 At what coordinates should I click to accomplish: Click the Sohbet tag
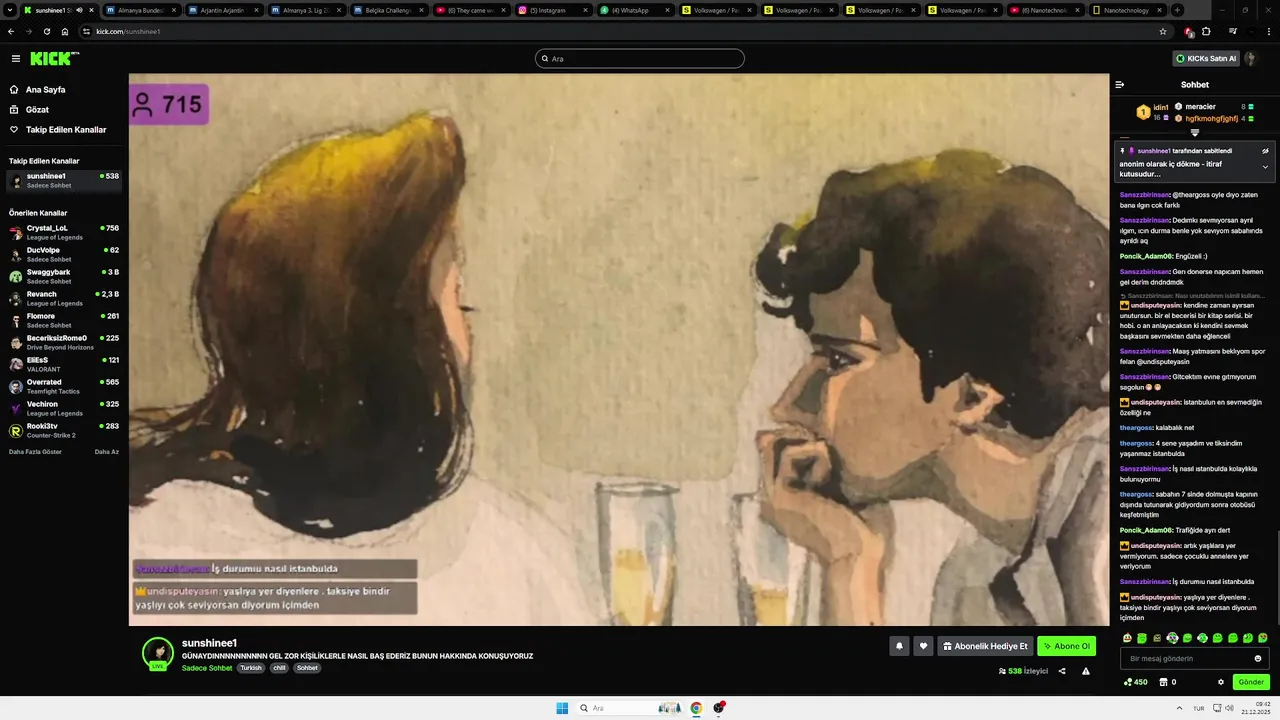[x=307, y=668]
